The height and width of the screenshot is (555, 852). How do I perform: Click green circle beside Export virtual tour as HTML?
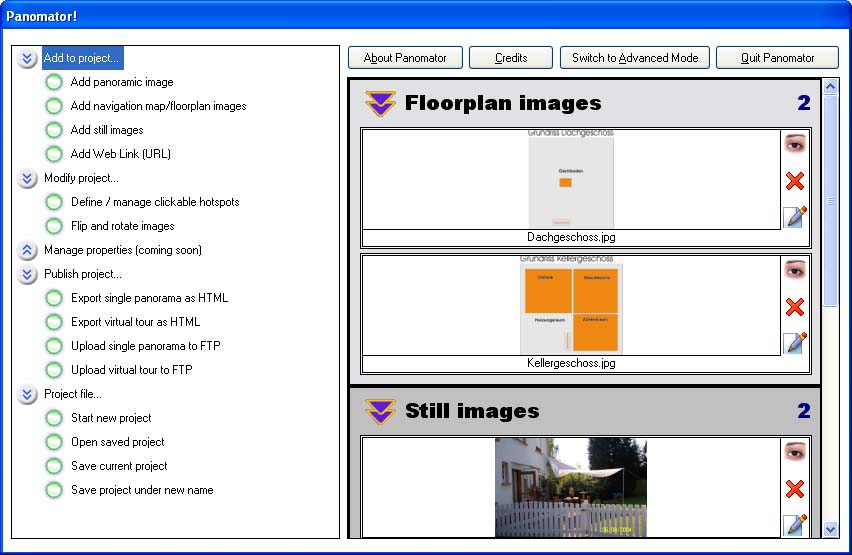coord(54,322)
